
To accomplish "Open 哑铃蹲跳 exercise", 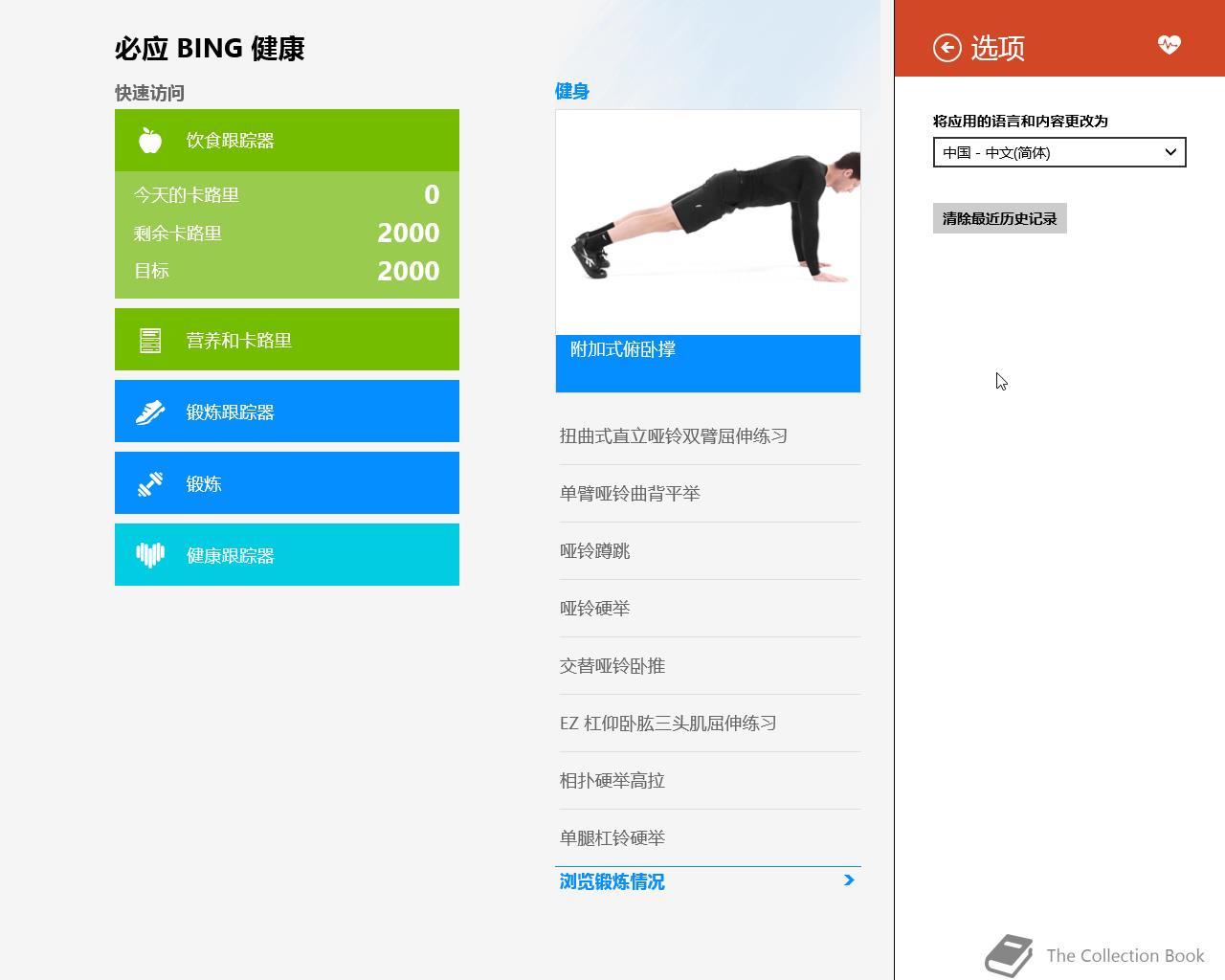I will 710,551.
